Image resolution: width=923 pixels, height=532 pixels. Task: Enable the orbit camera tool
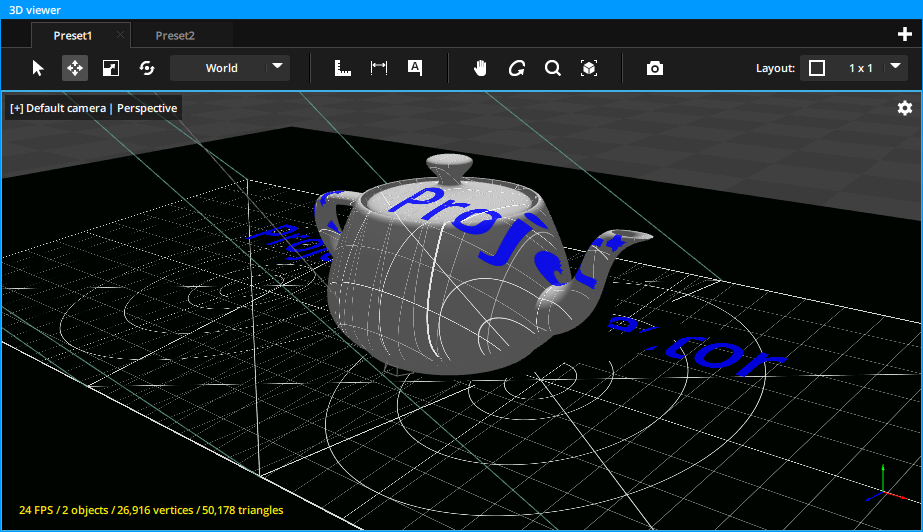click(516, 68)
